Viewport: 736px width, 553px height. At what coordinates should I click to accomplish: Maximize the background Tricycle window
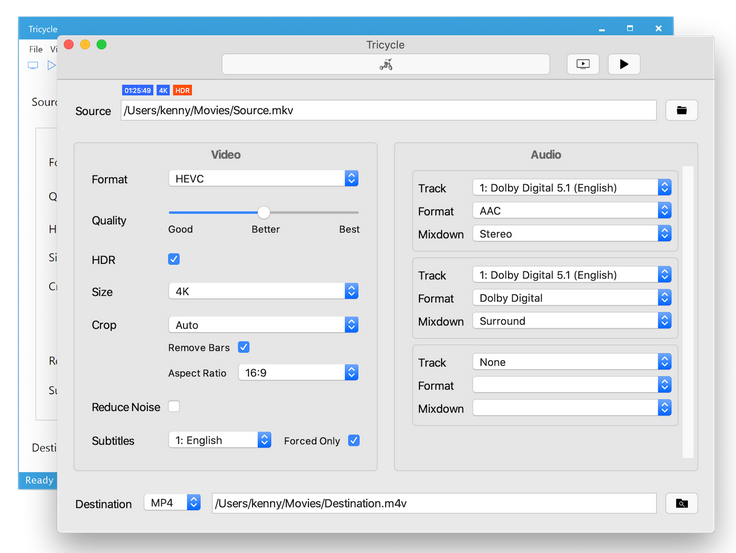click(630, 28)
